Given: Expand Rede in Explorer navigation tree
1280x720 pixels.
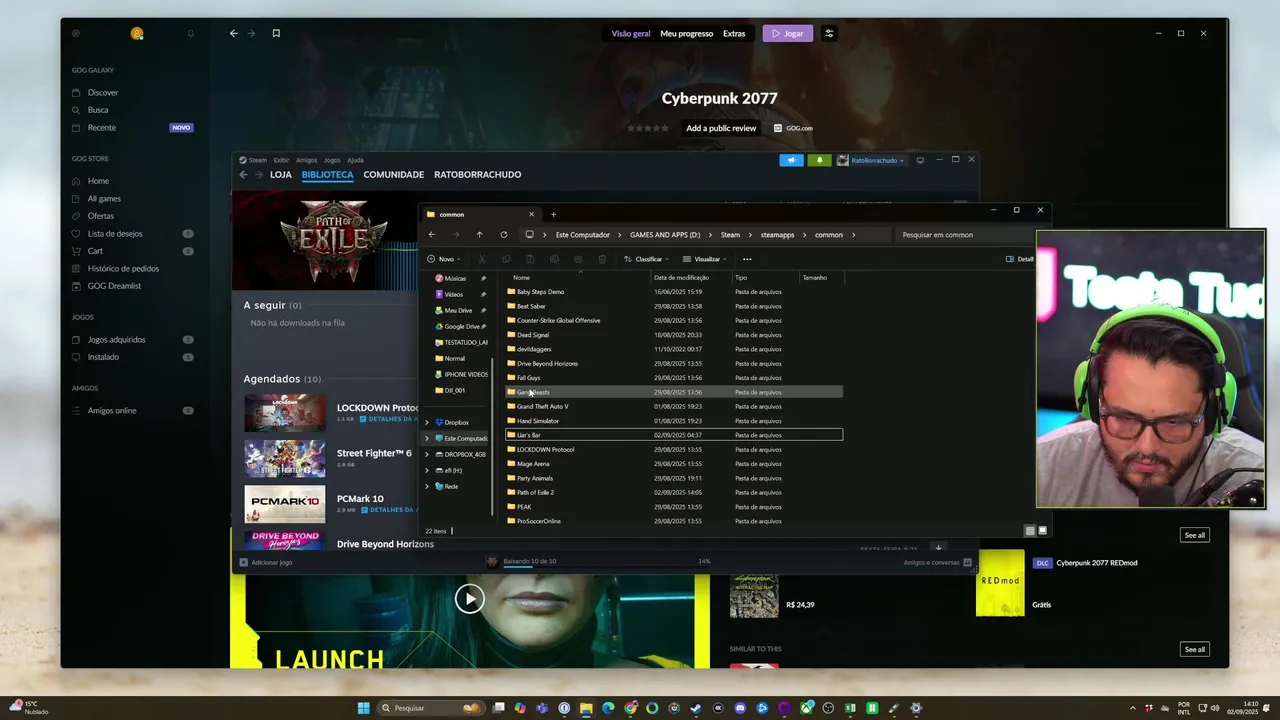Looking at the screenshot, I should (x=427, y=486).
